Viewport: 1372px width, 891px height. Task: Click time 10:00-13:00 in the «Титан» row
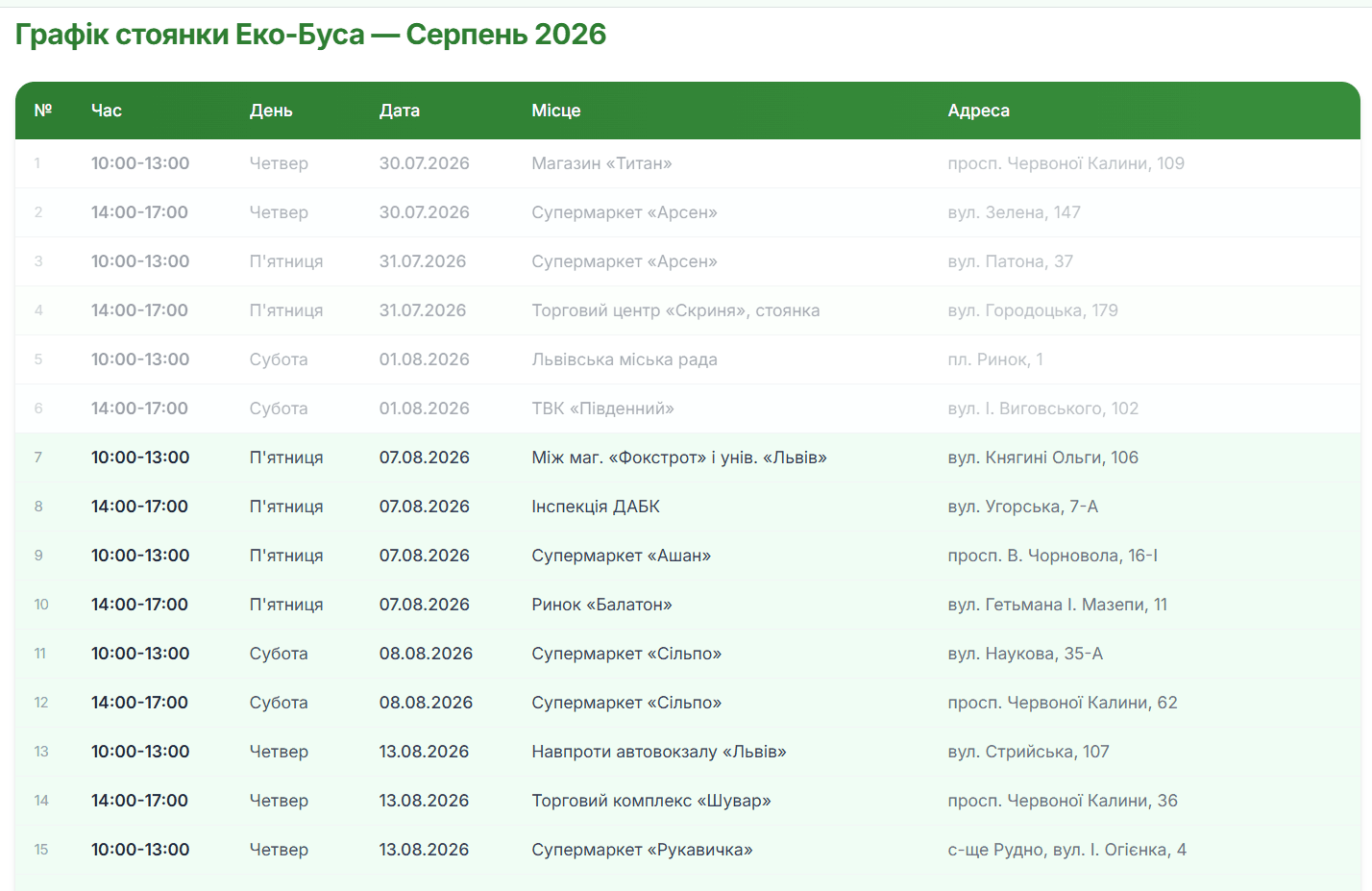[140, 163]
